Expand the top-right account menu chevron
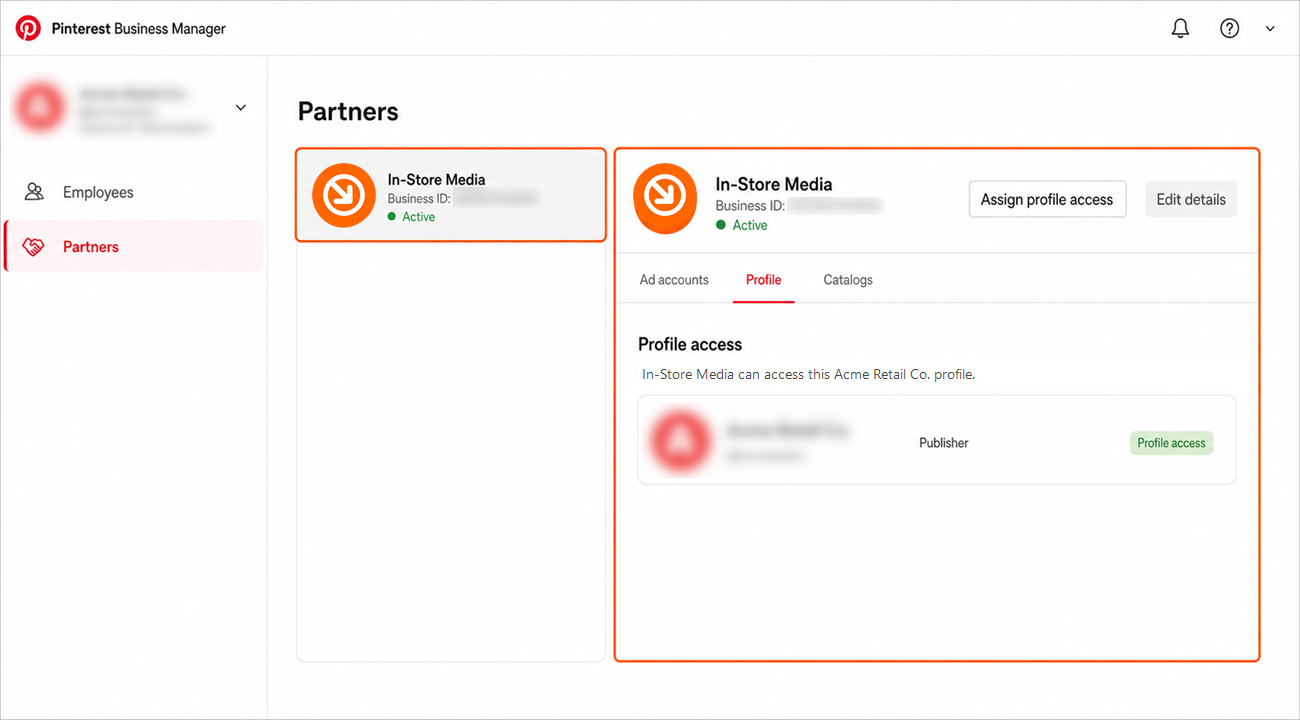 click(x=1270, y=29)
